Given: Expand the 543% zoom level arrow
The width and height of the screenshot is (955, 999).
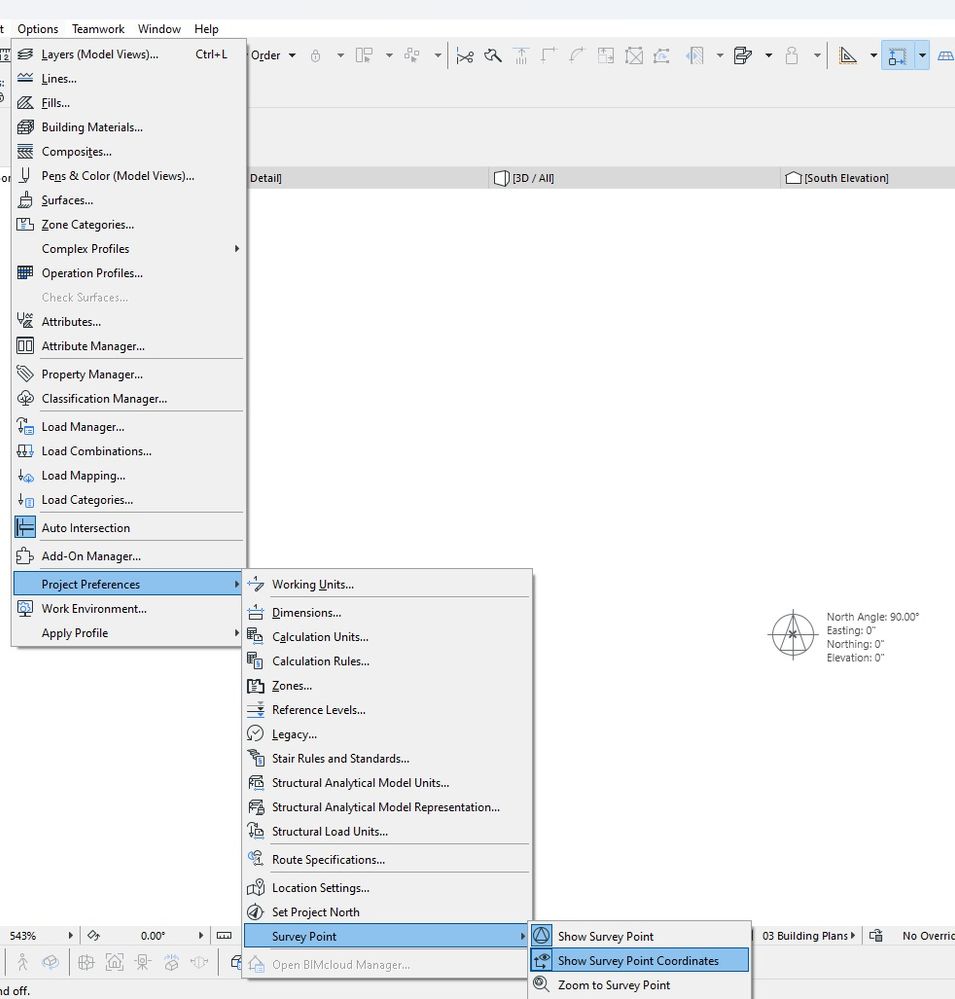Looking at the screenshot, I should pyautogui.click(x=70, y=935).
